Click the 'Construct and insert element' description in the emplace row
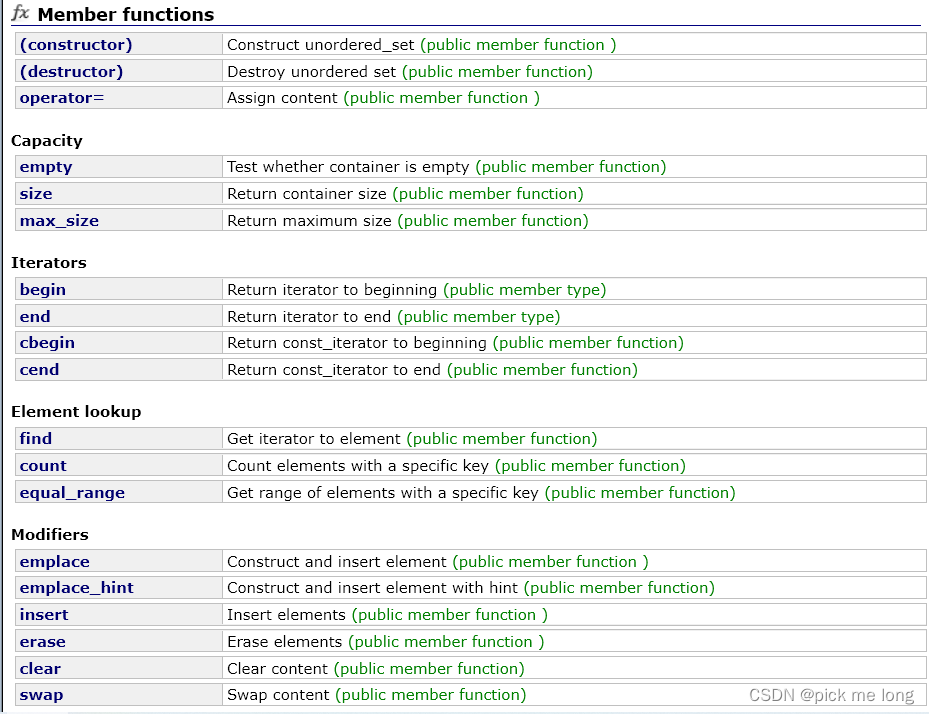The height and width of the screenshot is (714, 929). pos(337,562)
